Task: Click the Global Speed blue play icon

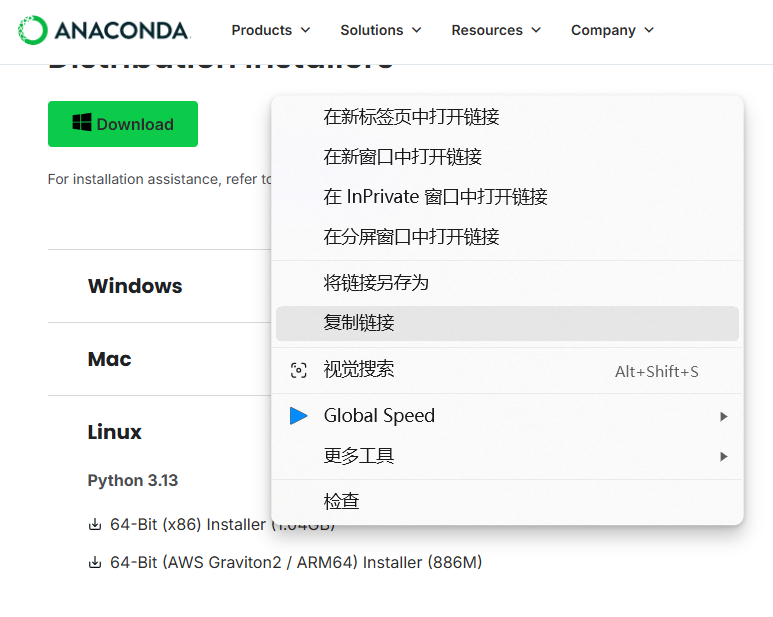Action: [298, 416]
